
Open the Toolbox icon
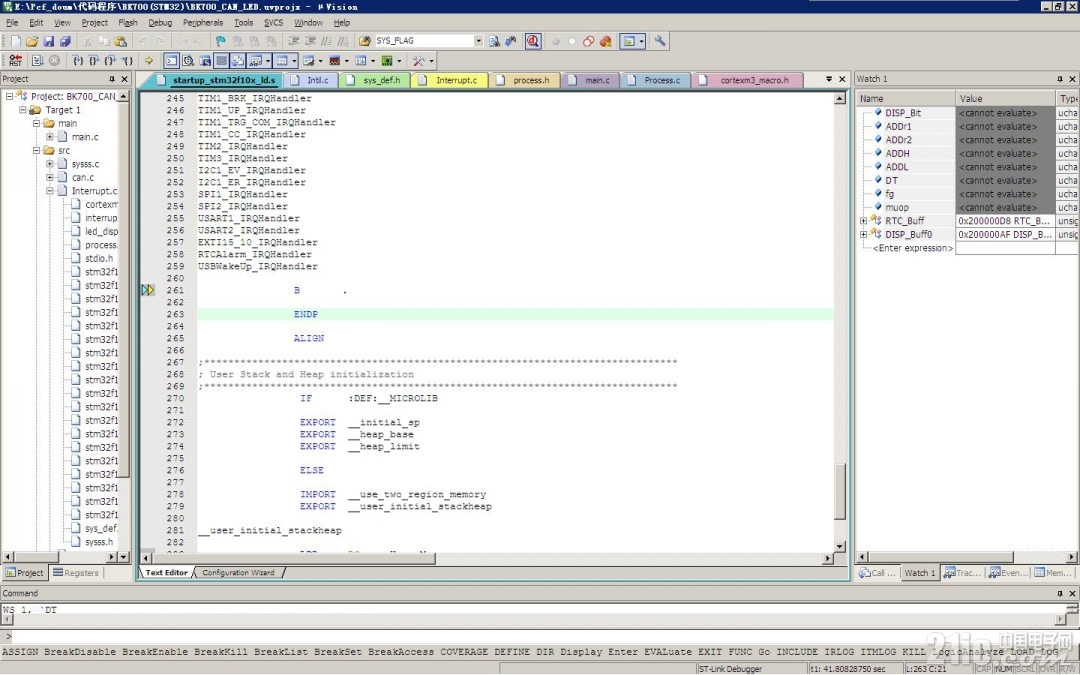pyautogui.click(x=418, y=61)
